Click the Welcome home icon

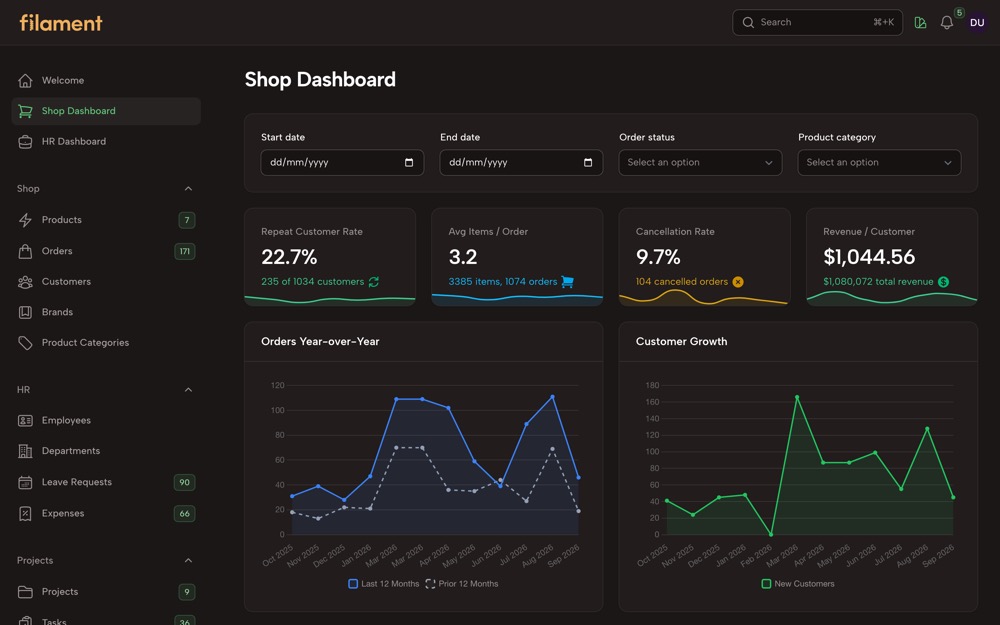click(25, 80)
